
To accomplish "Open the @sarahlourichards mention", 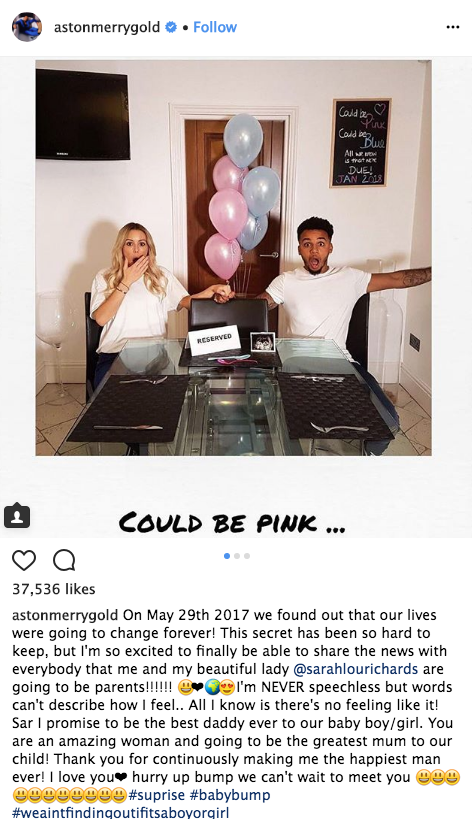I will 356,669.
